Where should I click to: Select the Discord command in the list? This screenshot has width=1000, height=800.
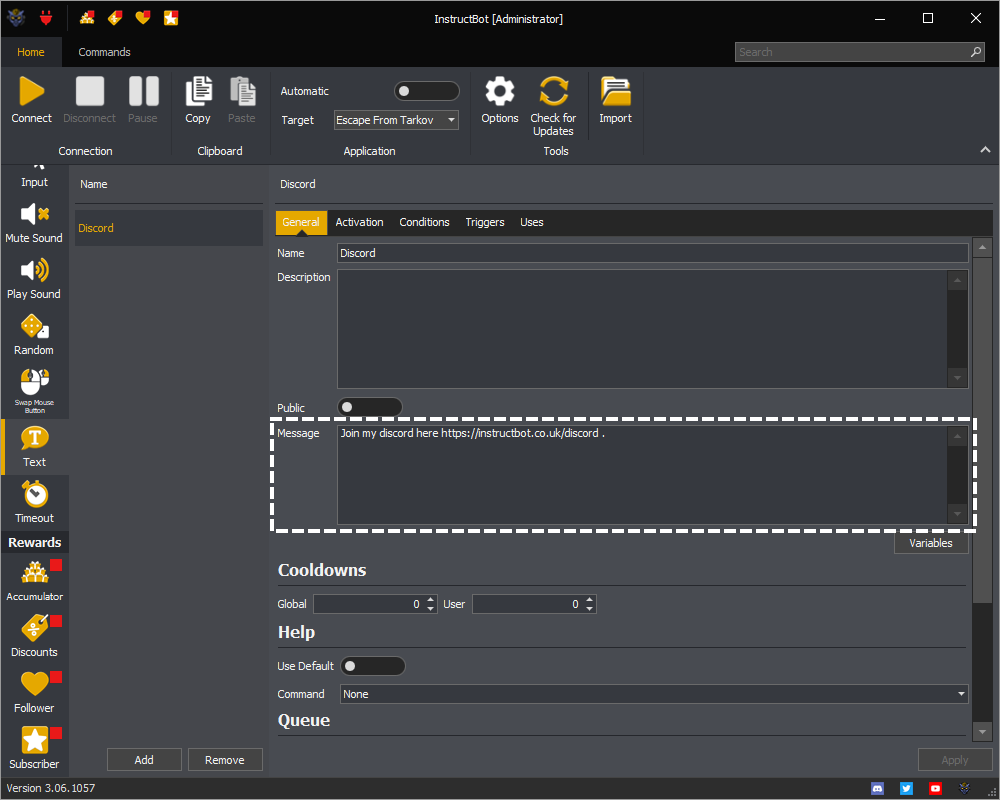click(x=169, y=228)
